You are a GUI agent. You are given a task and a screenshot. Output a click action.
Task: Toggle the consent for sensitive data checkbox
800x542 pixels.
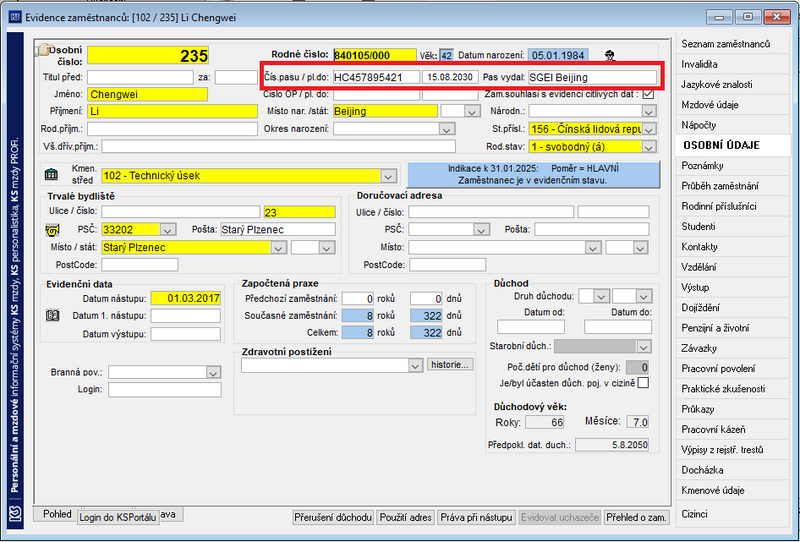[648, 94]
